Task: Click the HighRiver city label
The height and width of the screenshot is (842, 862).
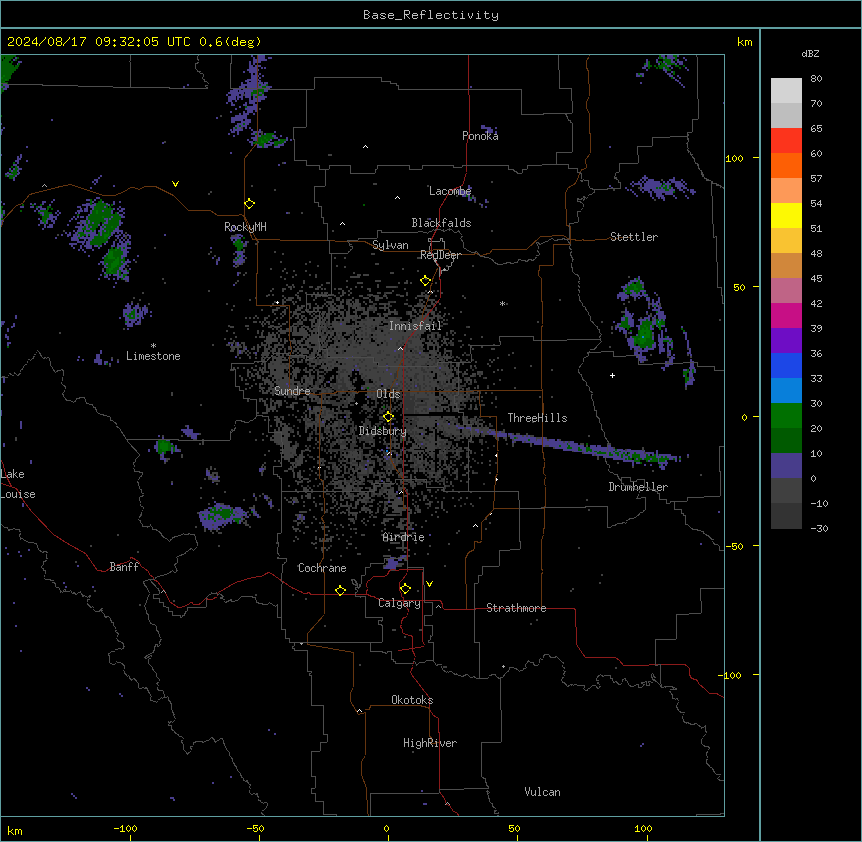Action: (430, 743)
